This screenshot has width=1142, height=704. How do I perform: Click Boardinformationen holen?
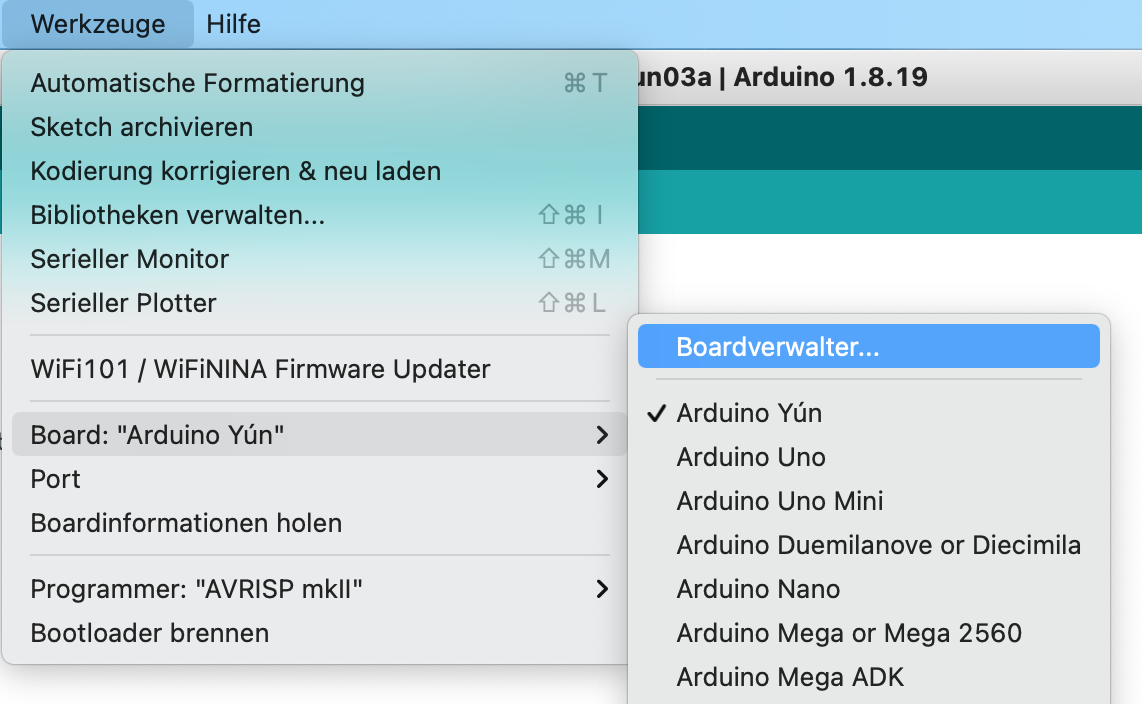(x=320, y=523)
